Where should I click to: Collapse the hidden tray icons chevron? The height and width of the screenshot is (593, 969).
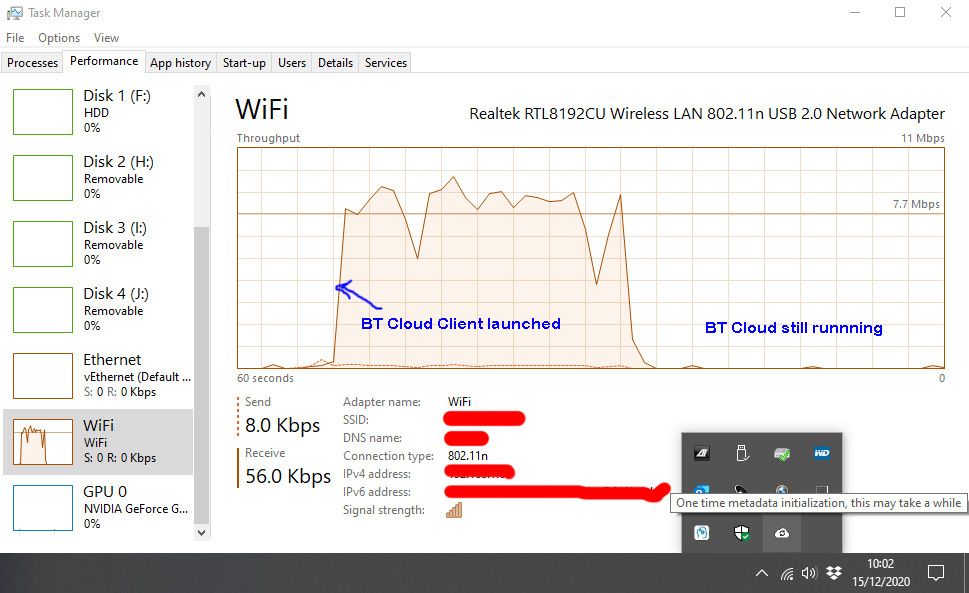pyautogui.click(x=762, y=573)
